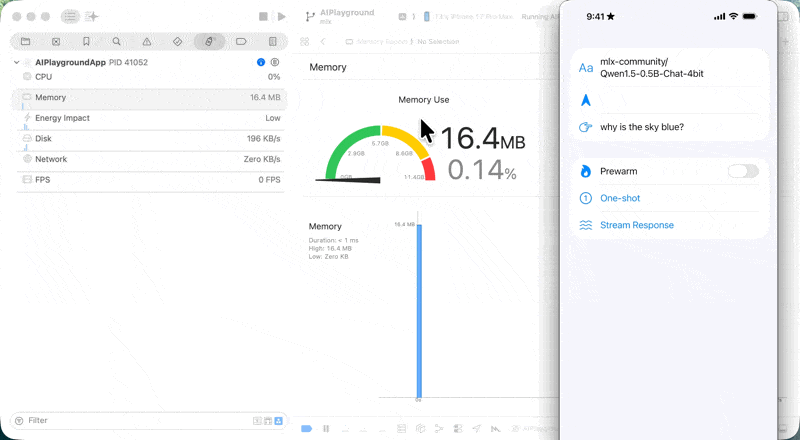
Task: Open the filter options dropdown icon
Action: 18,421
